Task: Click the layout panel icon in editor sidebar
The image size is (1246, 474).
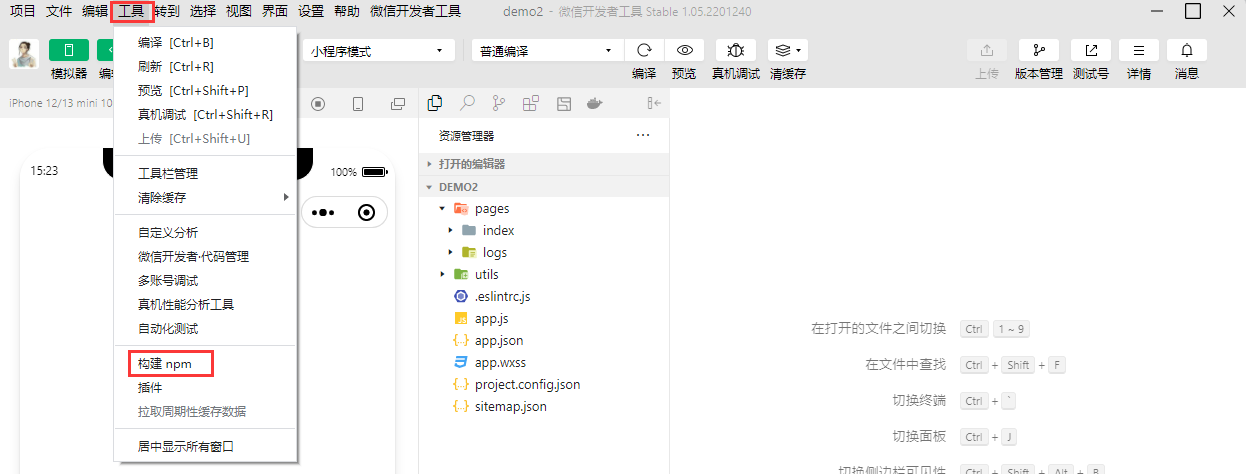Action: click(564, 103)
